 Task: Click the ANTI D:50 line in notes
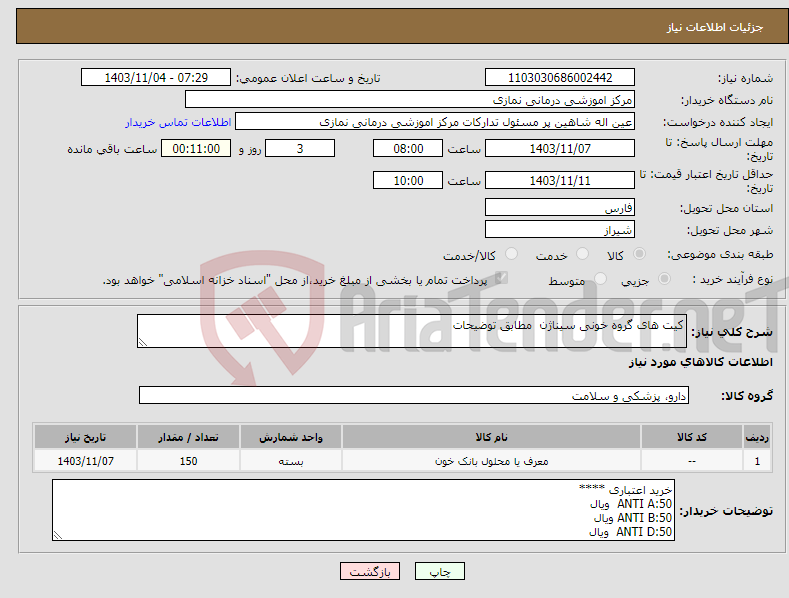tap(630, 532)
